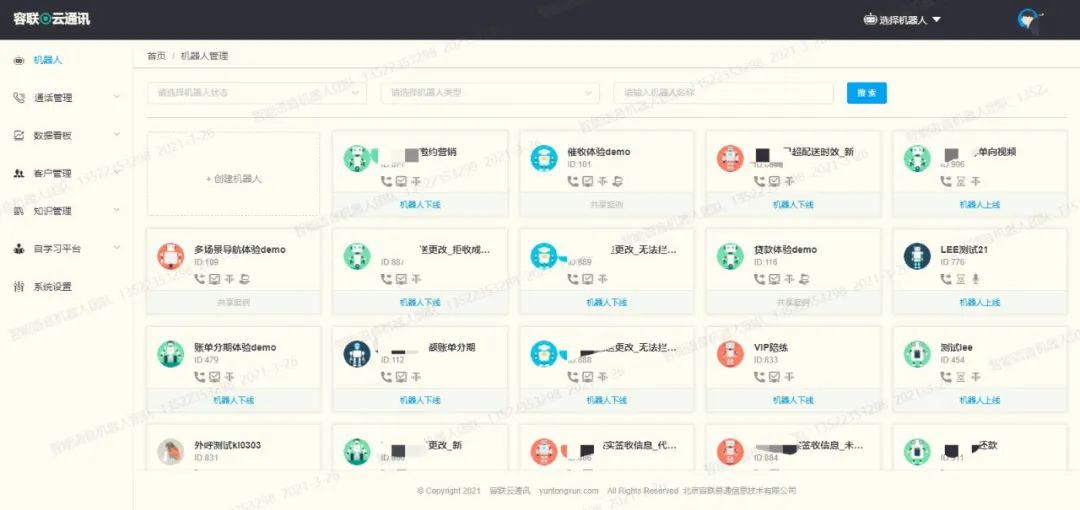This screenshot has height=510, width=1080.
Task: Open the 请选择机器人类型 dropdown
Action: point(490,92)
